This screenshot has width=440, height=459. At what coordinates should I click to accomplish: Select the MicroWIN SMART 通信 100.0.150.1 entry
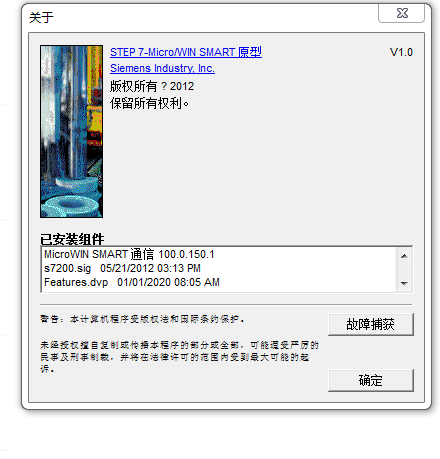[129, 254]
